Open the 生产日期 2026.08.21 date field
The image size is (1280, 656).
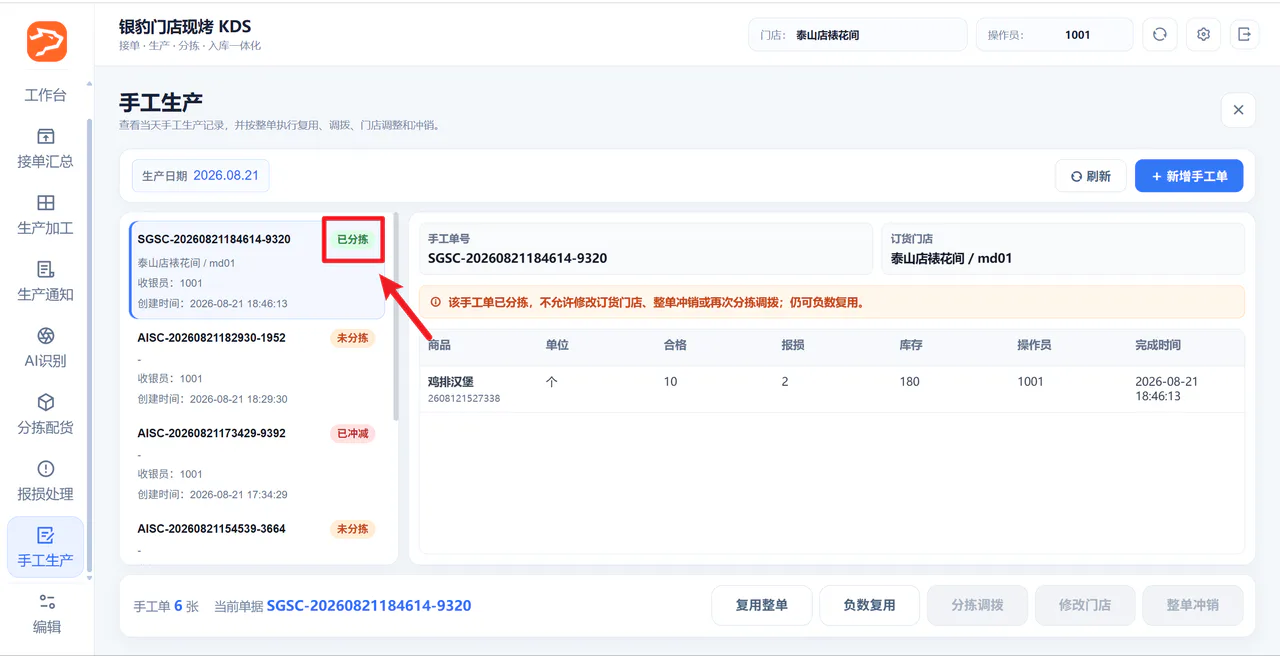[x=201, y=176]
